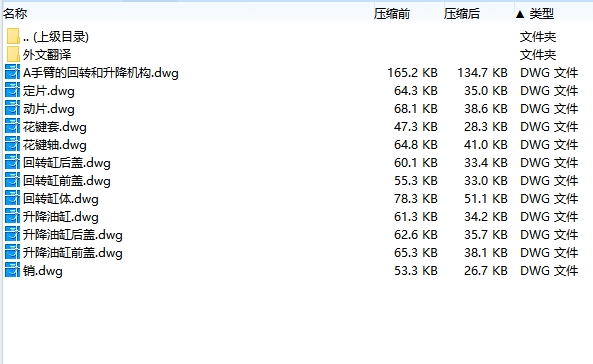593x364 pixels.
Task: Select file name 升降油缸后盖.dwg
Action: pos(73,235)
